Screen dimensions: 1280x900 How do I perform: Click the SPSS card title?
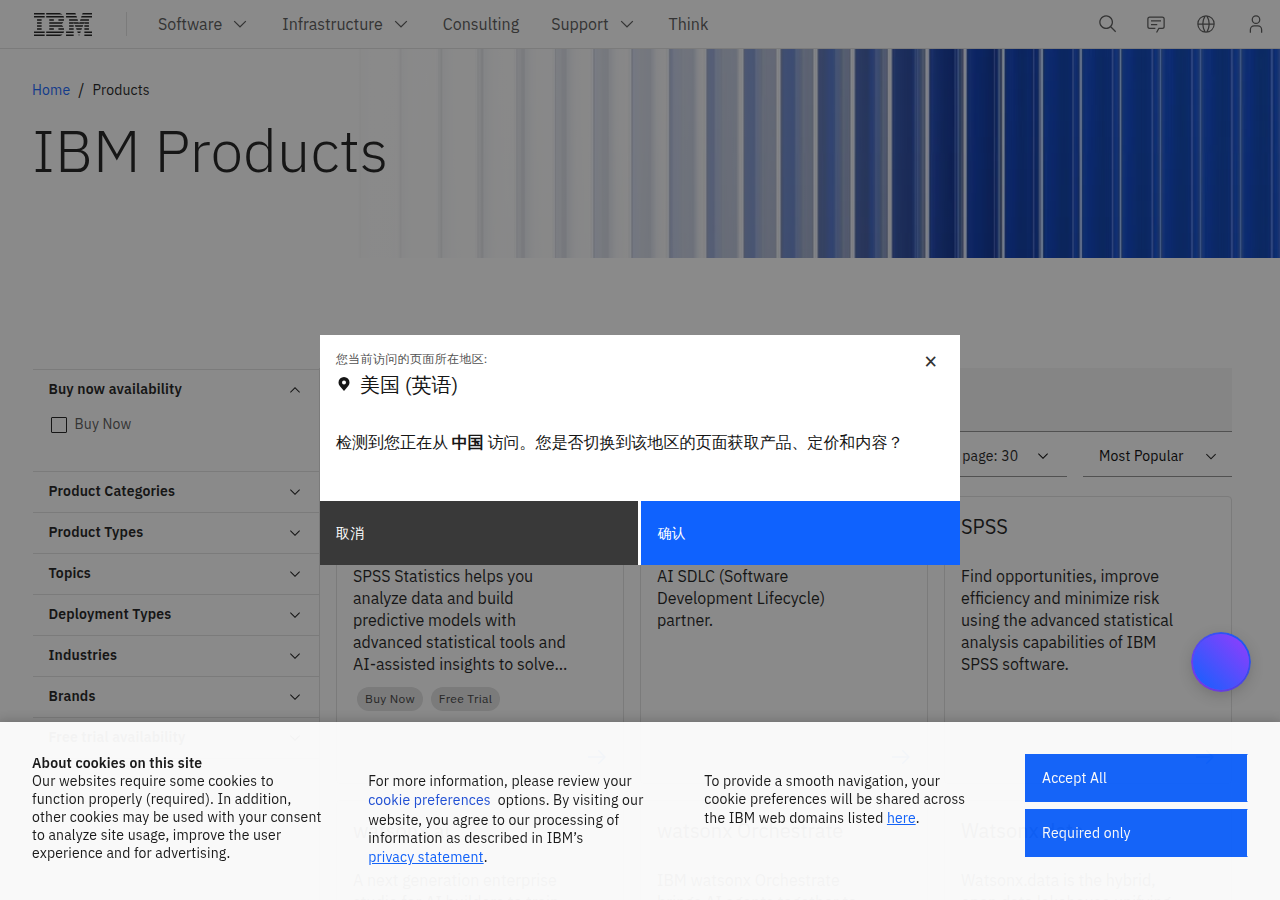coord(984,527)
